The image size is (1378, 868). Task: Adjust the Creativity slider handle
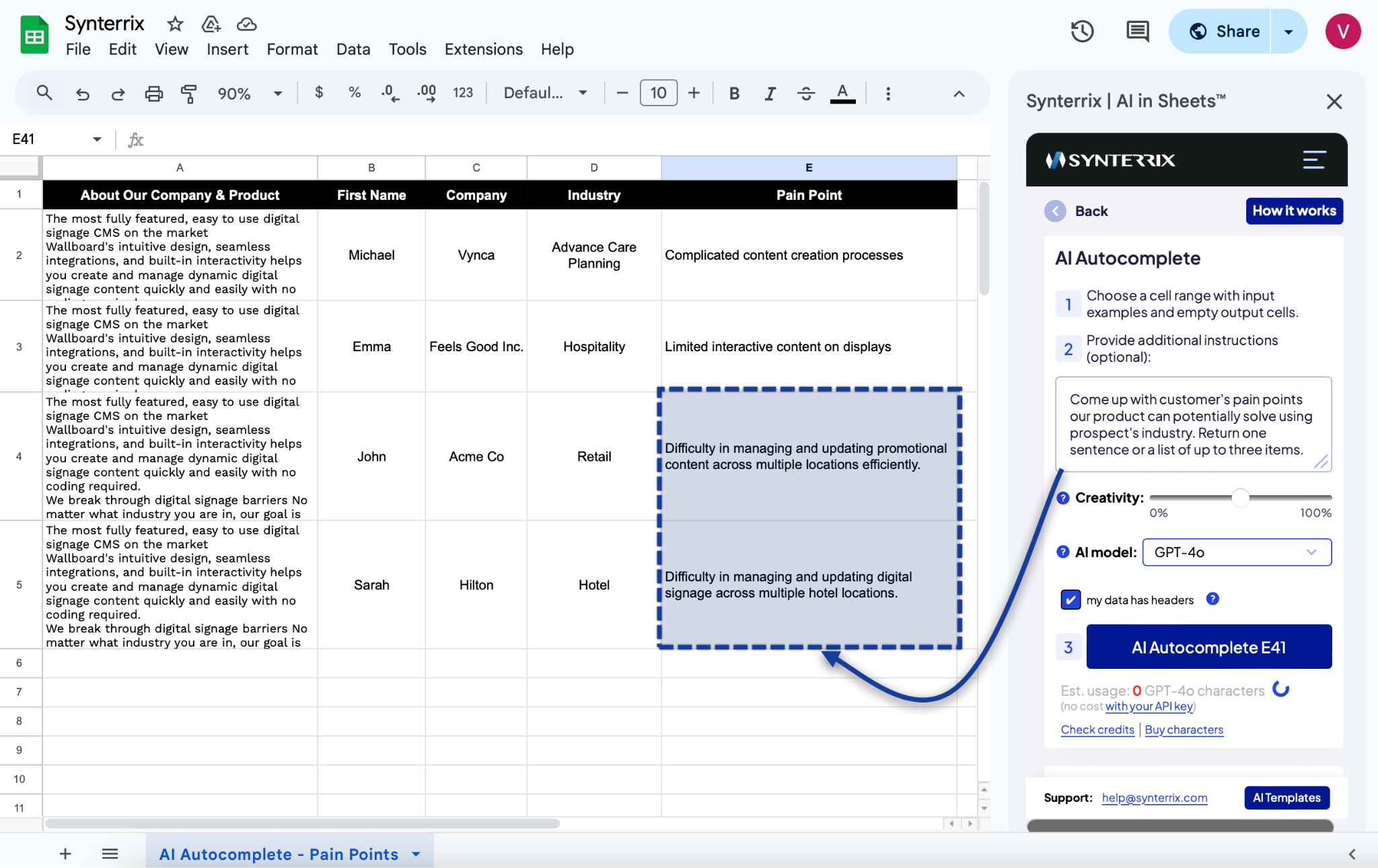tap(1240, 498)
